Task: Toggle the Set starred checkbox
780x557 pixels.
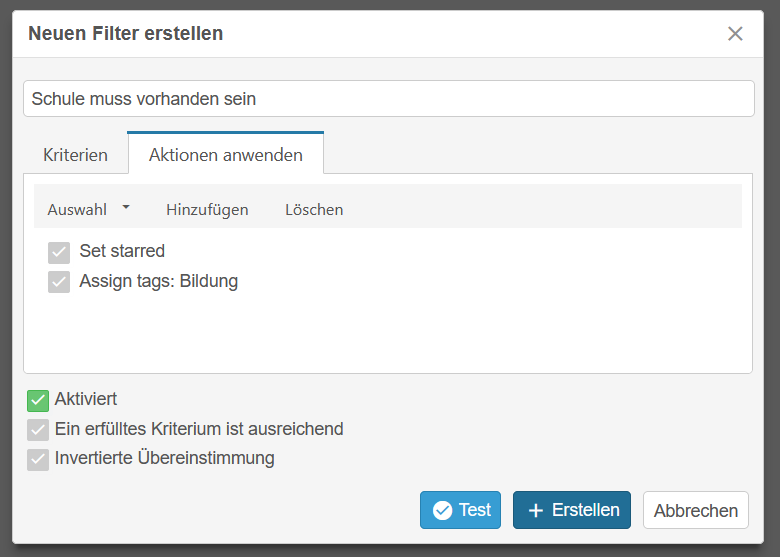Action: point(59,252)
